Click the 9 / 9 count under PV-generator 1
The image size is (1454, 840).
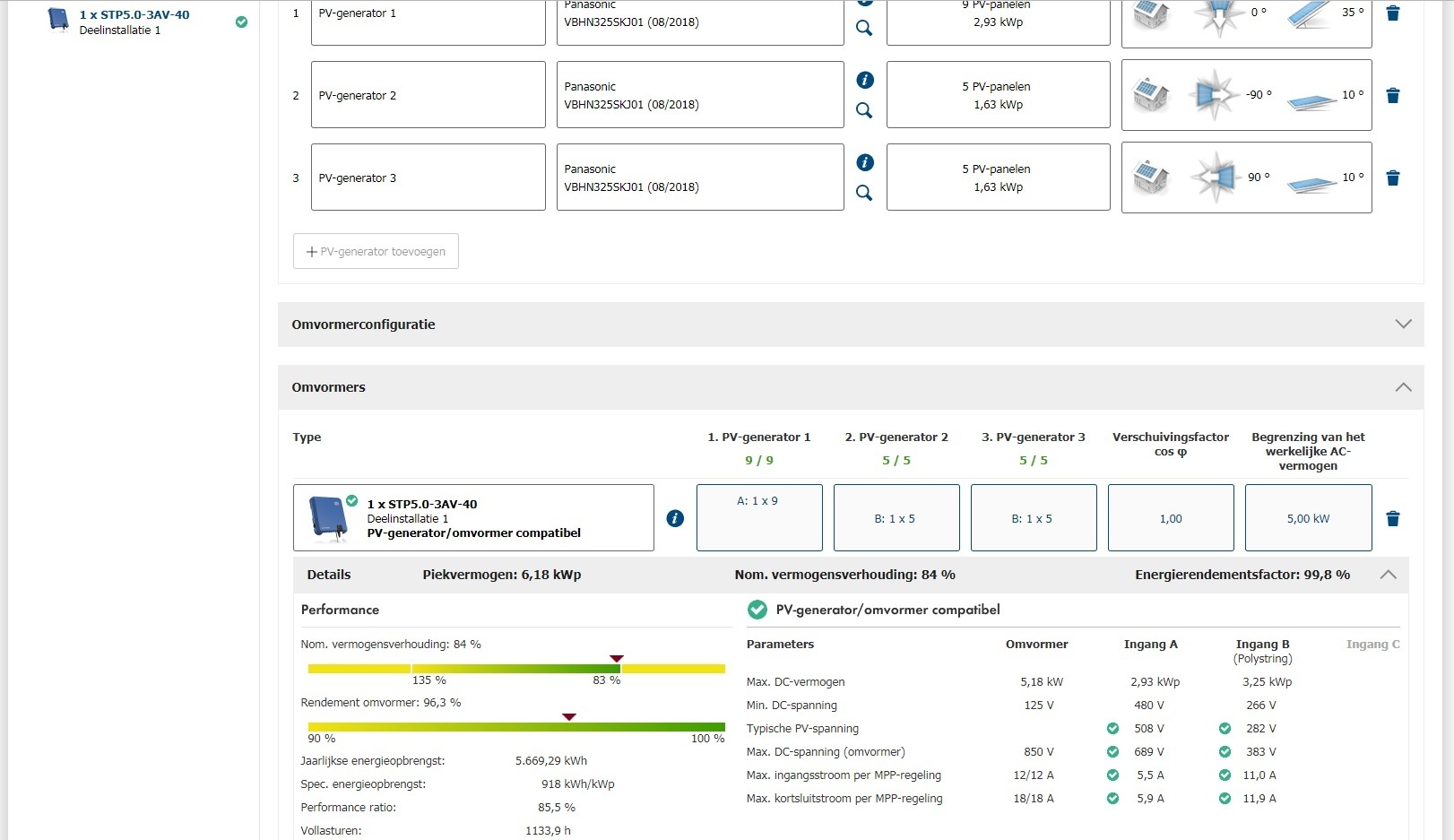click(759, 460)
